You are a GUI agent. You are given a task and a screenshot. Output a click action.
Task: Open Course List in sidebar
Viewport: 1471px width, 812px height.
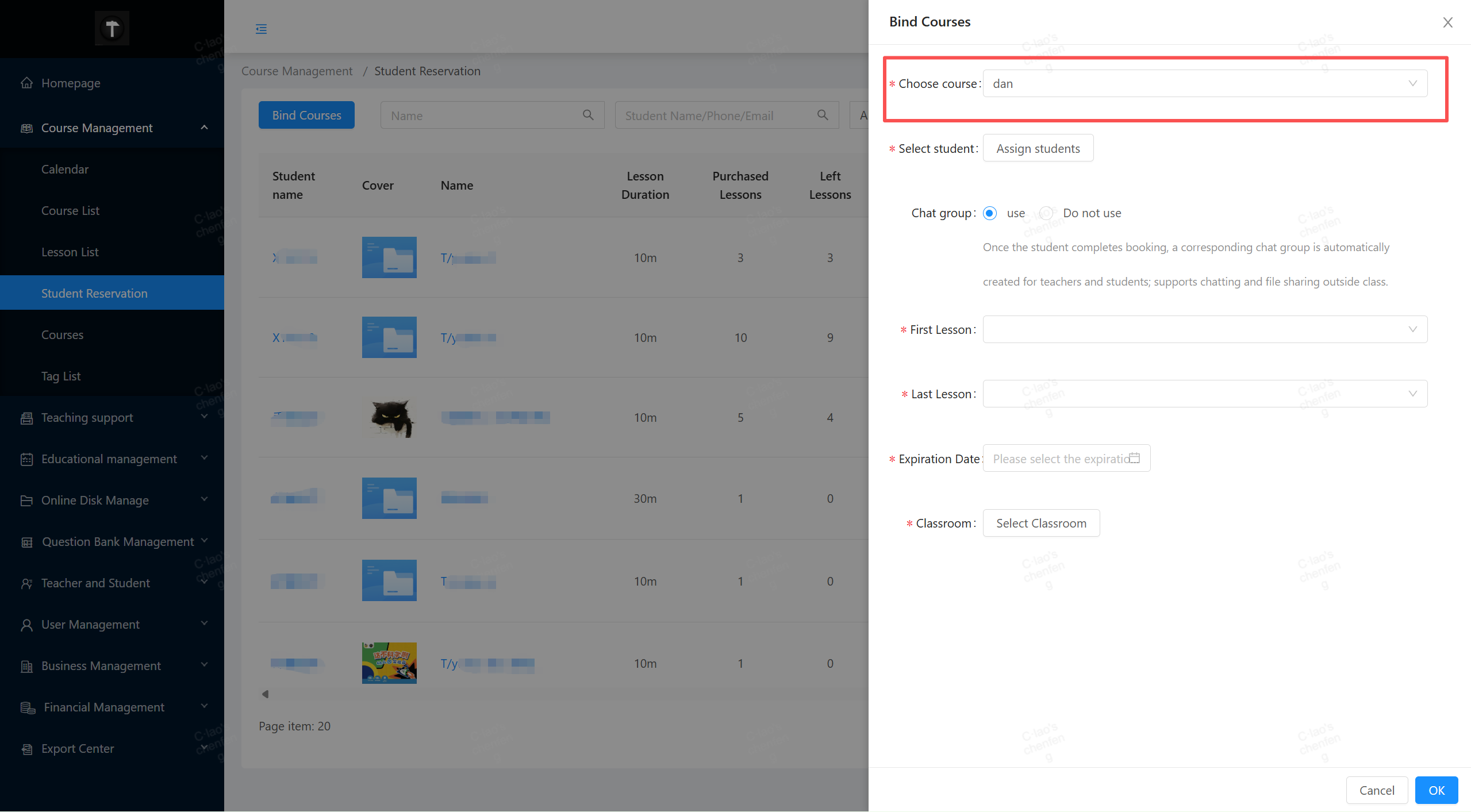[x=70, y=211]
